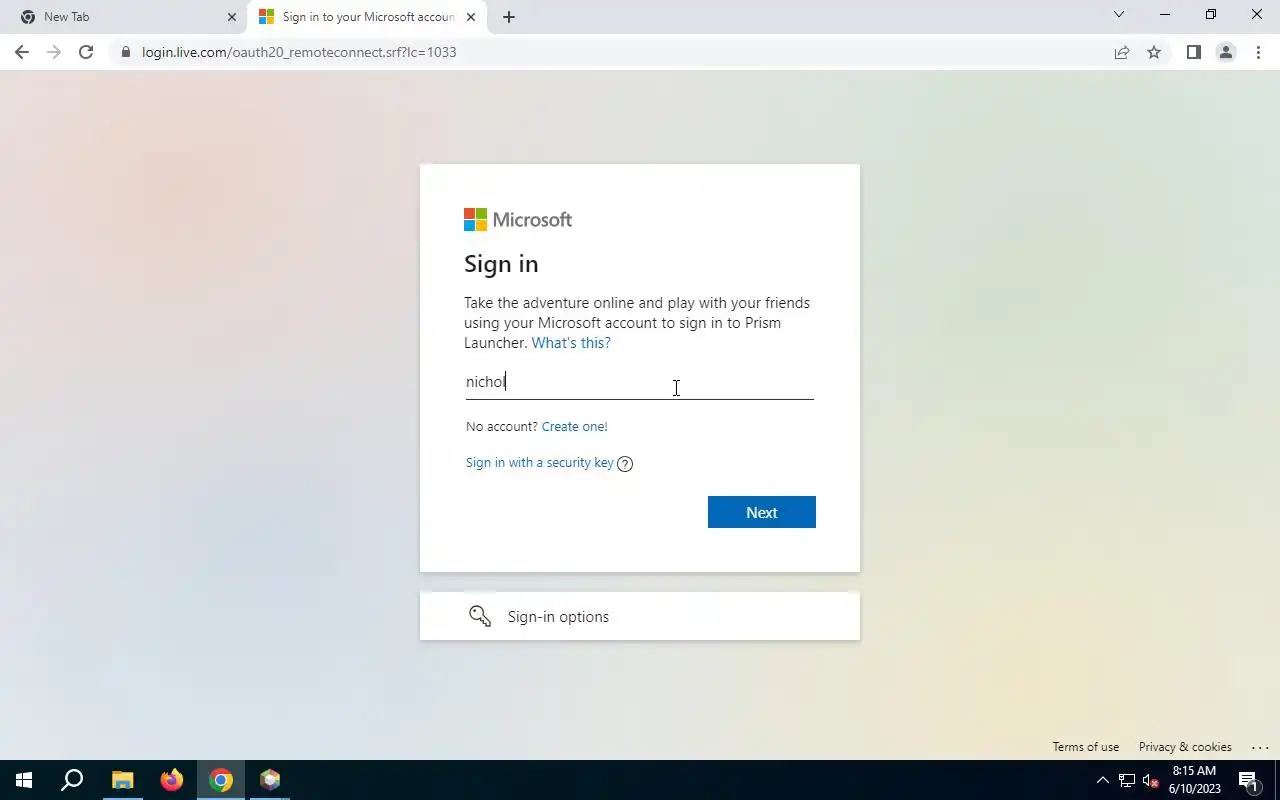Open File Explorer from the taskbar

click(122, 780)
